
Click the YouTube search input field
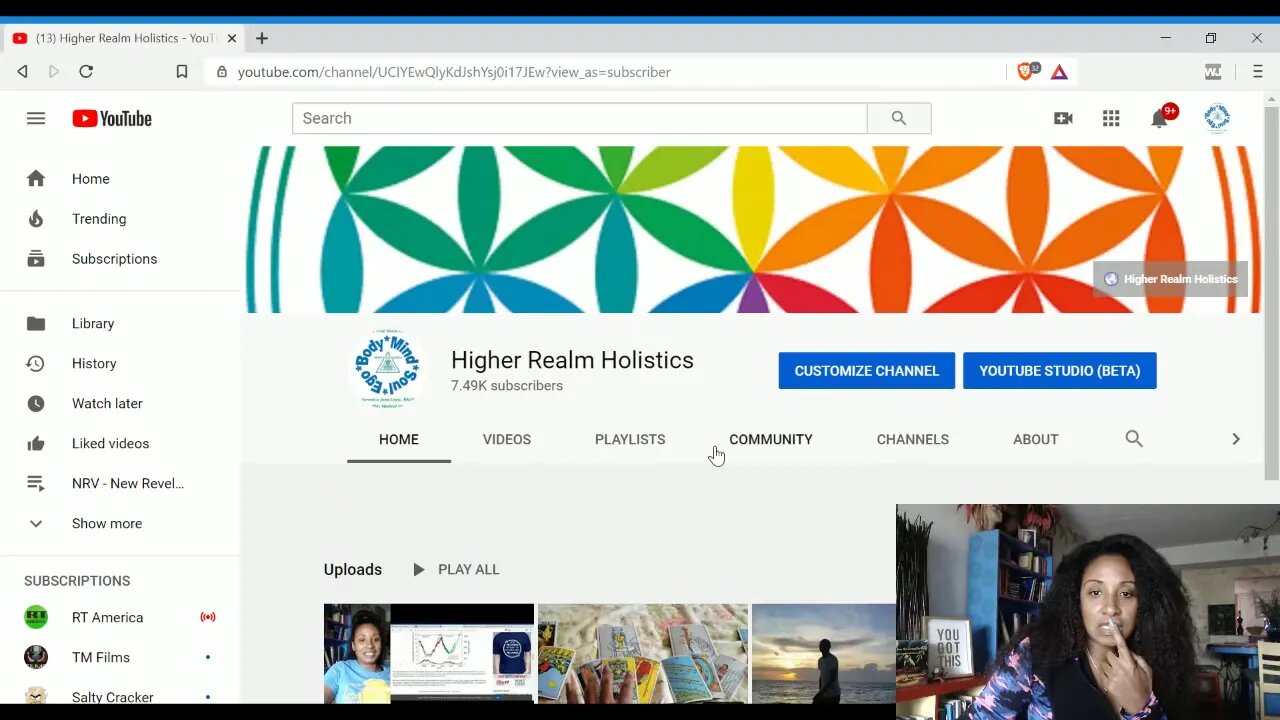point(580,118)
